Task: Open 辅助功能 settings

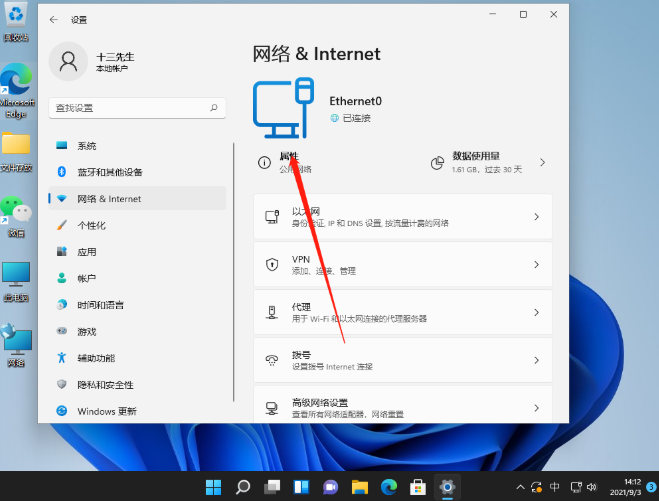Action: coord(137,358)
